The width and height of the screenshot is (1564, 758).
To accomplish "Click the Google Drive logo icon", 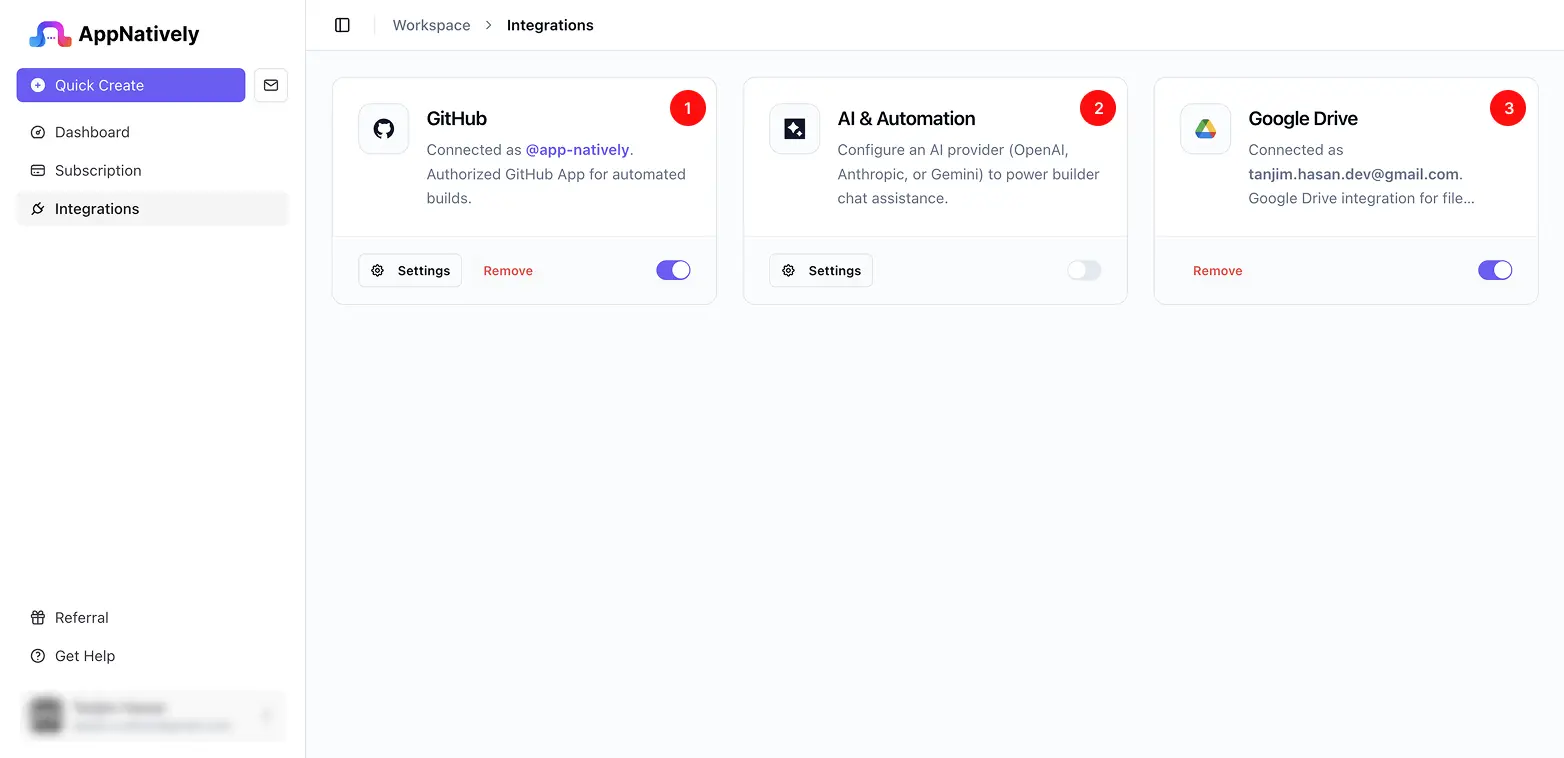I will click(x=1206, y=129).
